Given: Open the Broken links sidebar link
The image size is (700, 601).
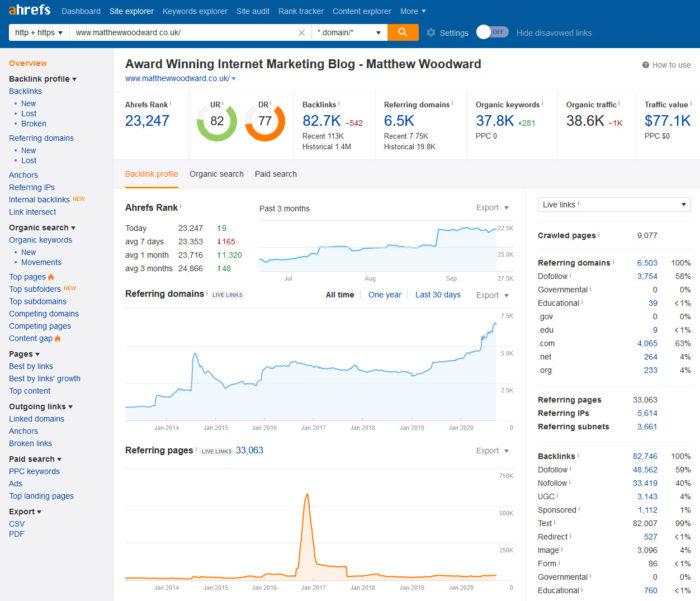Looking at the screenshot, I should [x=29, y=443].
